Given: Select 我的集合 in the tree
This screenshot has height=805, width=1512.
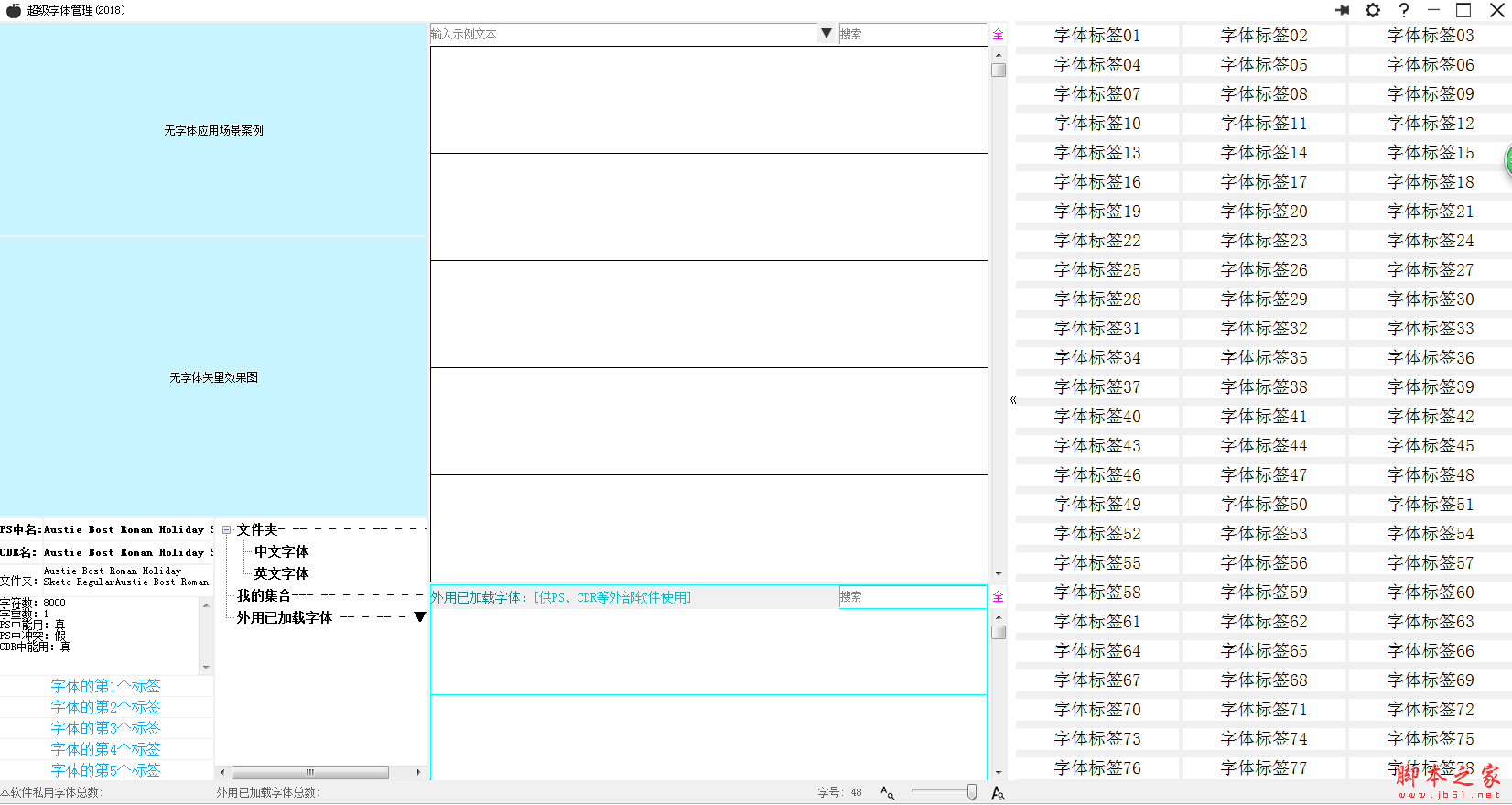Looking at the screenshot, I should pyautogui.click(x=264, y=595).
